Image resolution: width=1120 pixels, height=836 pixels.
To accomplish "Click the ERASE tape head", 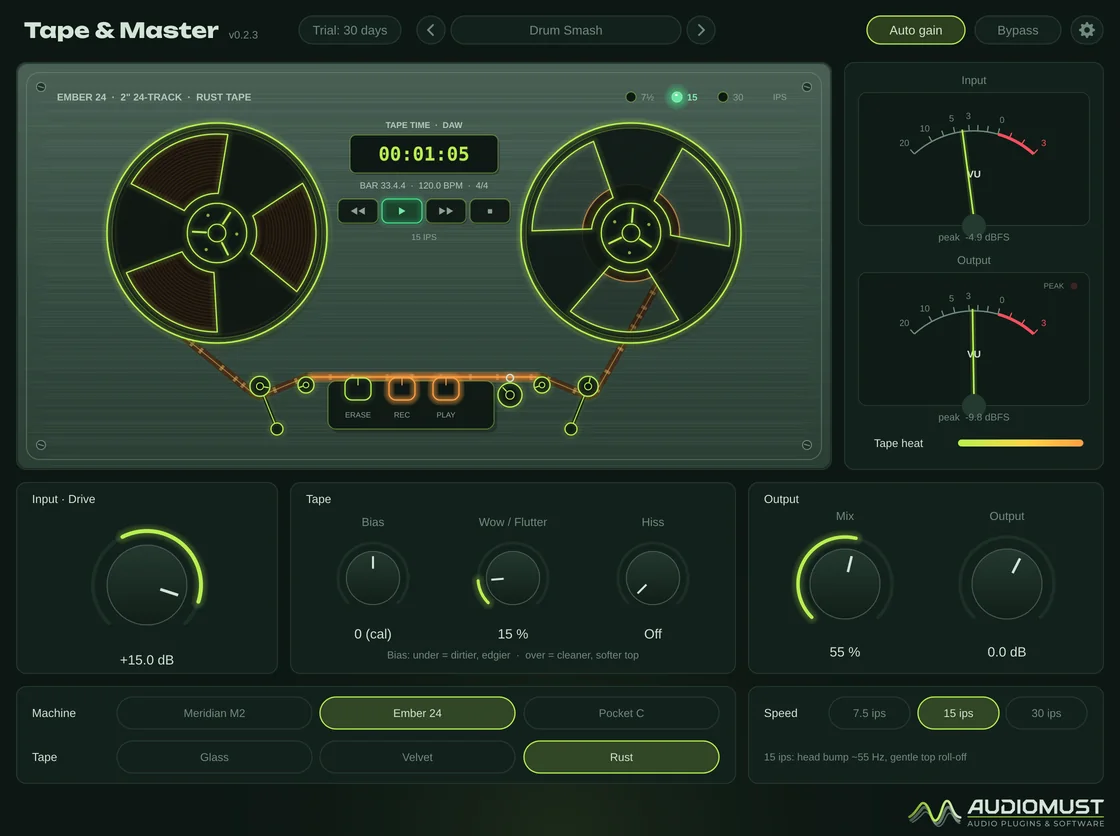I will click(358, 389).
